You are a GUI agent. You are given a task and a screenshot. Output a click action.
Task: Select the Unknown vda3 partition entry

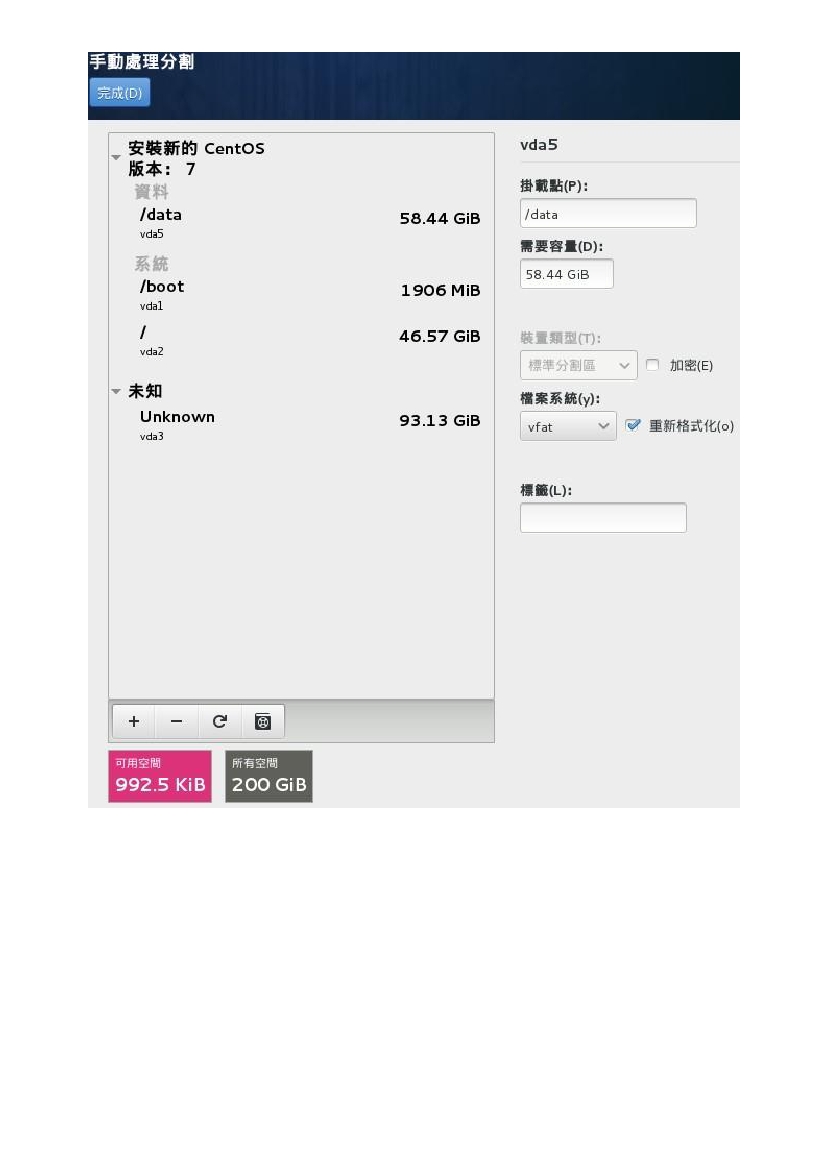tap(301, 425)
